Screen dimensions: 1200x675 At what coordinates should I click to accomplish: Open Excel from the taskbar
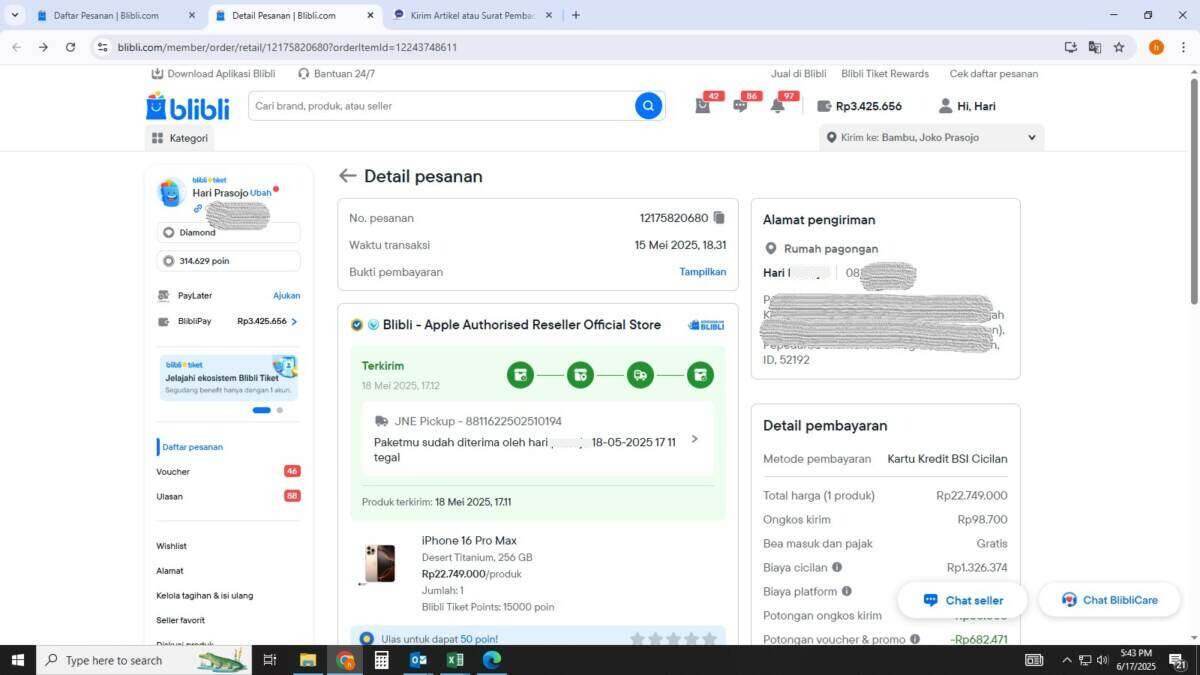coord(455,660)
